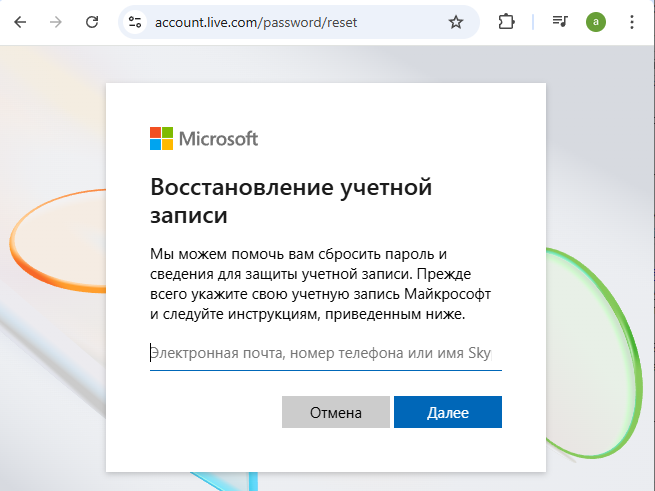Open the site information icon in address bar
Viewport: 655px width, 491px height.
[x=135, y=22]
